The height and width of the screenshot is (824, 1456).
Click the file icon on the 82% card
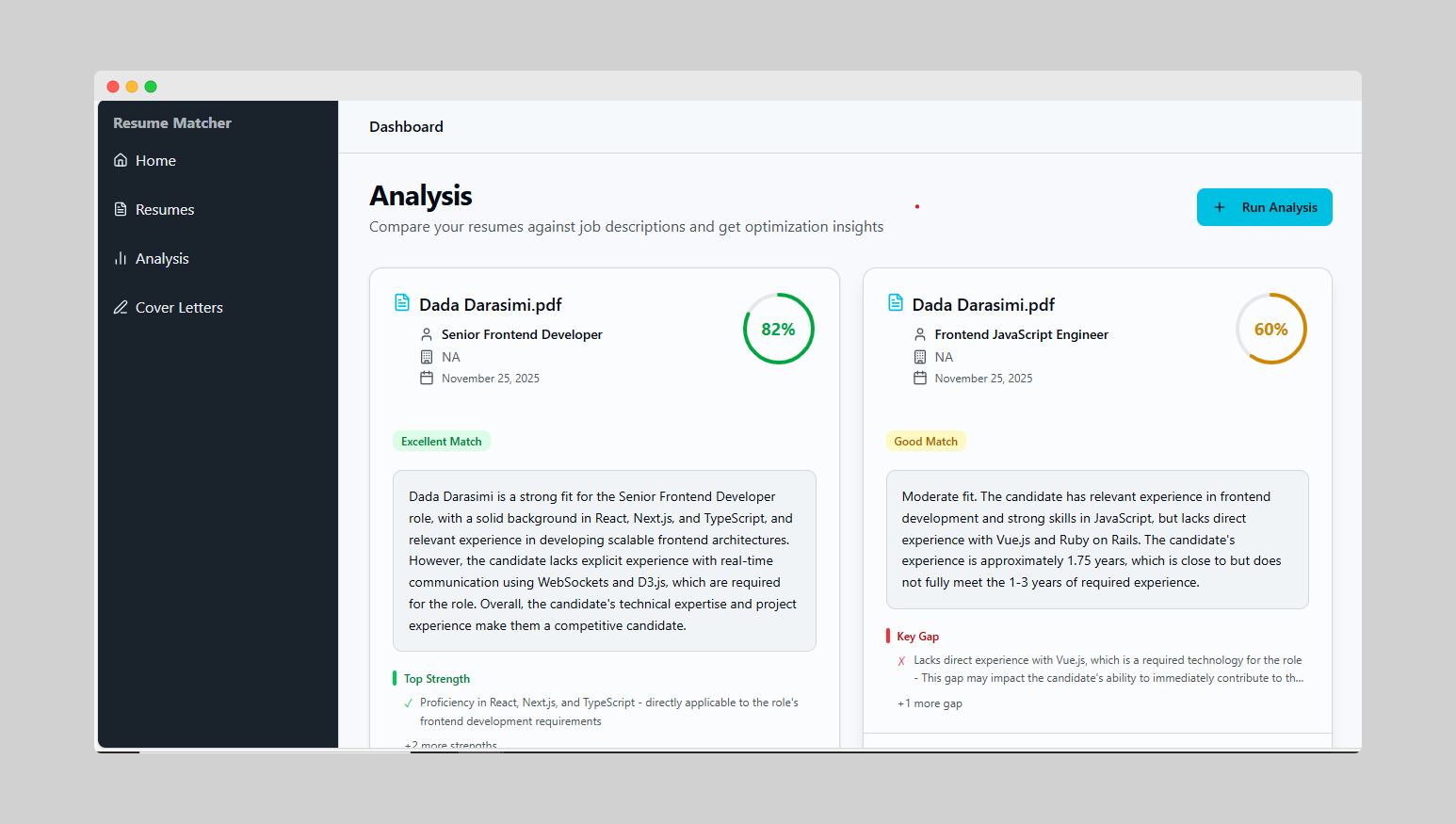click(x=402, y=303)
